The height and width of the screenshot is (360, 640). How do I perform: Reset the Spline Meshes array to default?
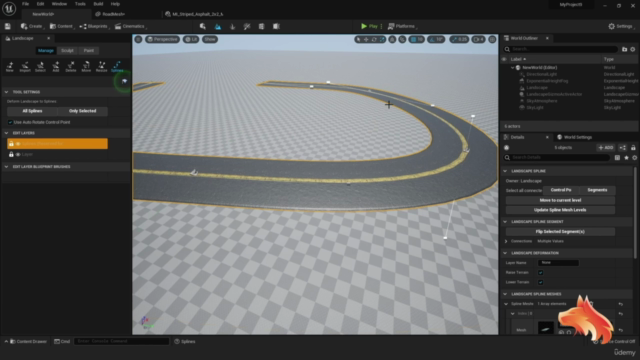tap(620, 304)
